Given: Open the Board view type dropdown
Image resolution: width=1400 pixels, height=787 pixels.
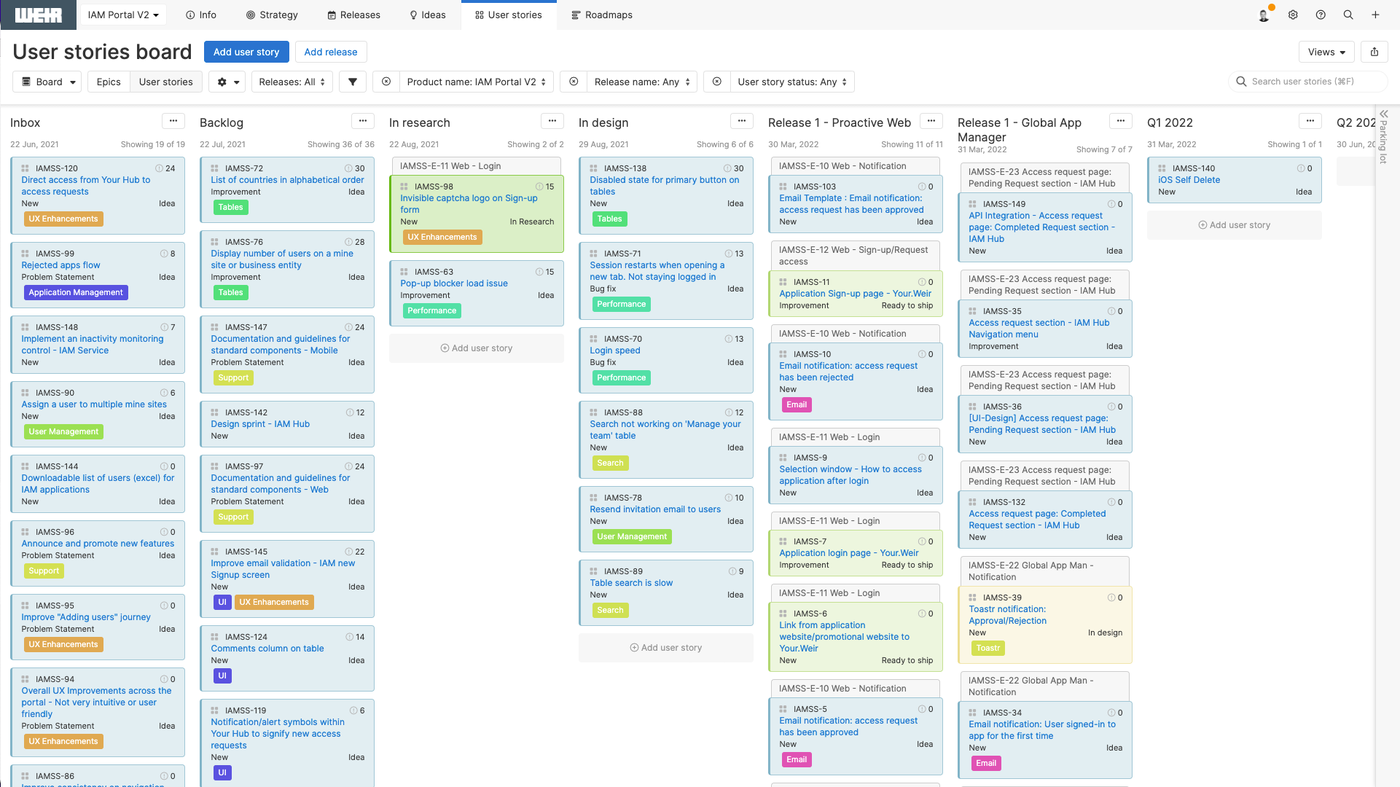Looking at the screenshot, I should click(47, 82).
